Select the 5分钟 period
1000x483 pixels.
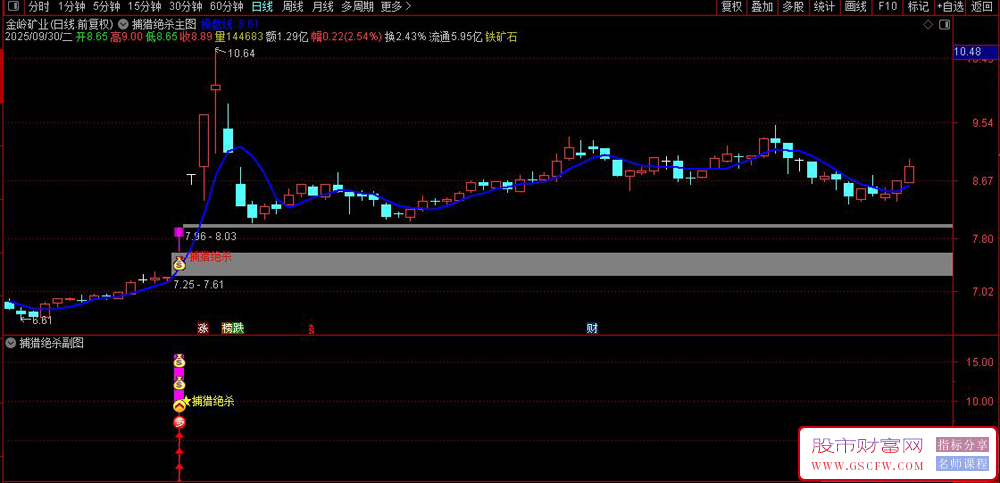(x=106, y=7)
